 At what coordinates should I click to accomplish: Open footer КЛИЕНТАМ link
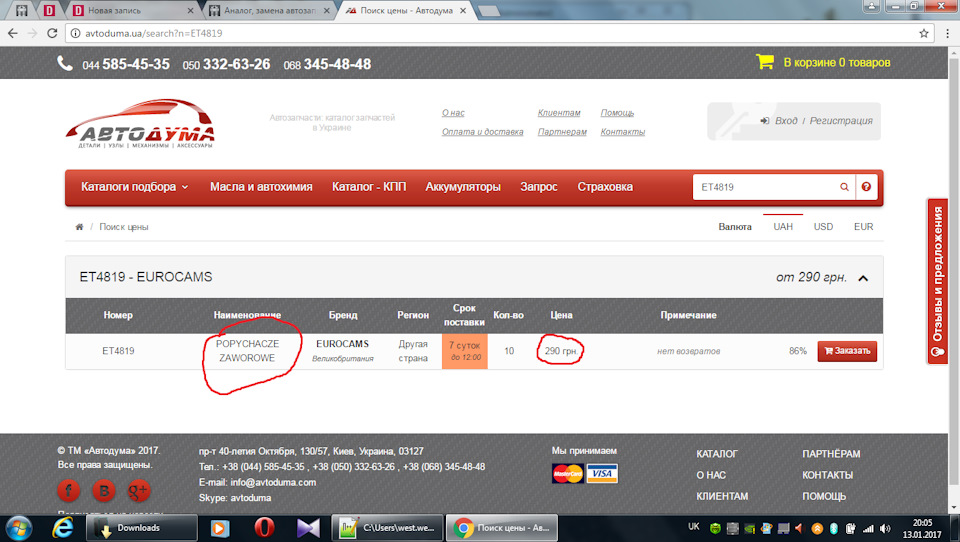tap(722, 496)
